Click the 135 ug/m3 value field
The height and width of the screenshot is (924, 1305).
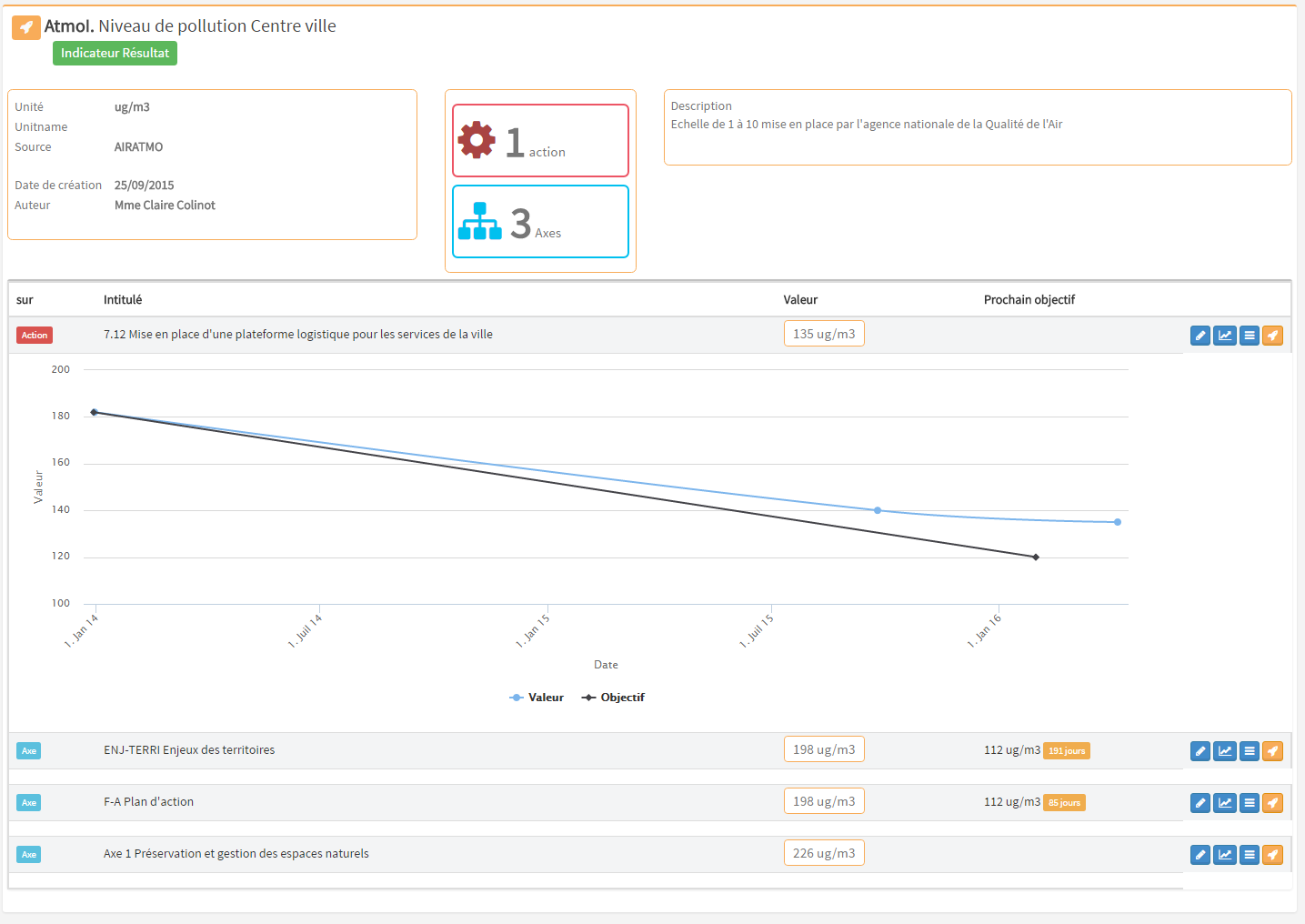(824, 333)
